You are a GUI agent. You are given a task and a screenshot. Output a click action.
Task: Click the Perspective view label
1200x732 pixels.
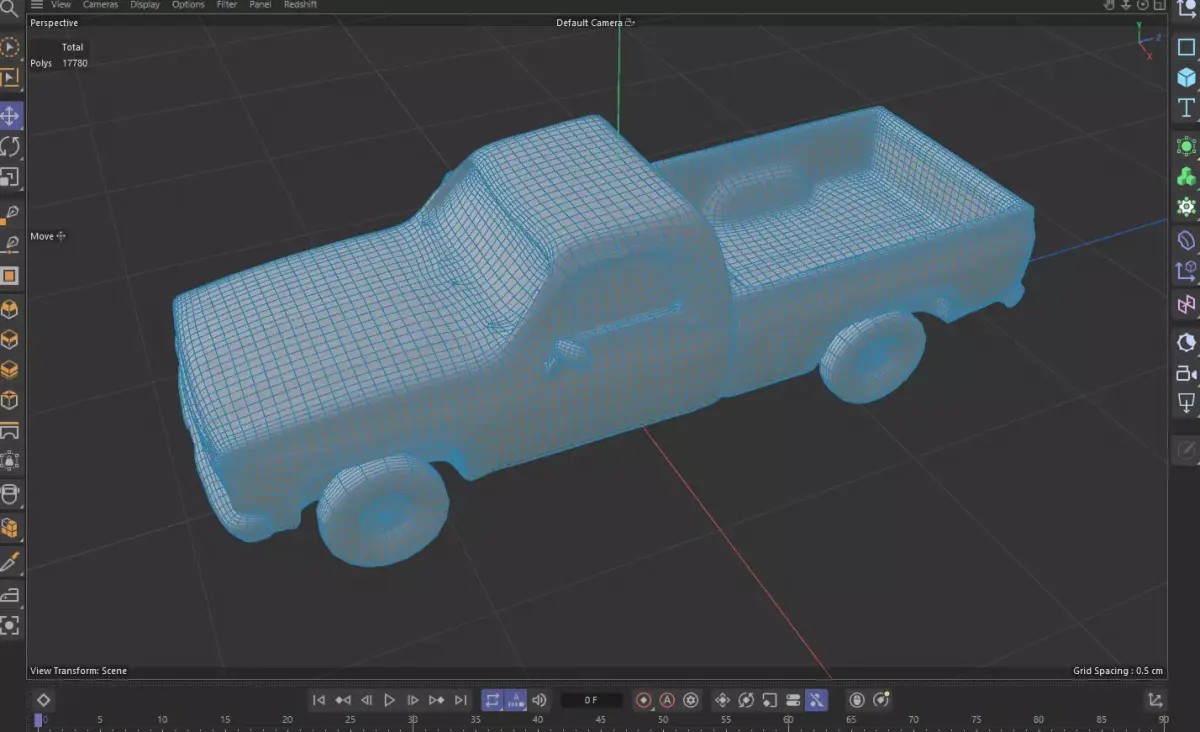54,22
